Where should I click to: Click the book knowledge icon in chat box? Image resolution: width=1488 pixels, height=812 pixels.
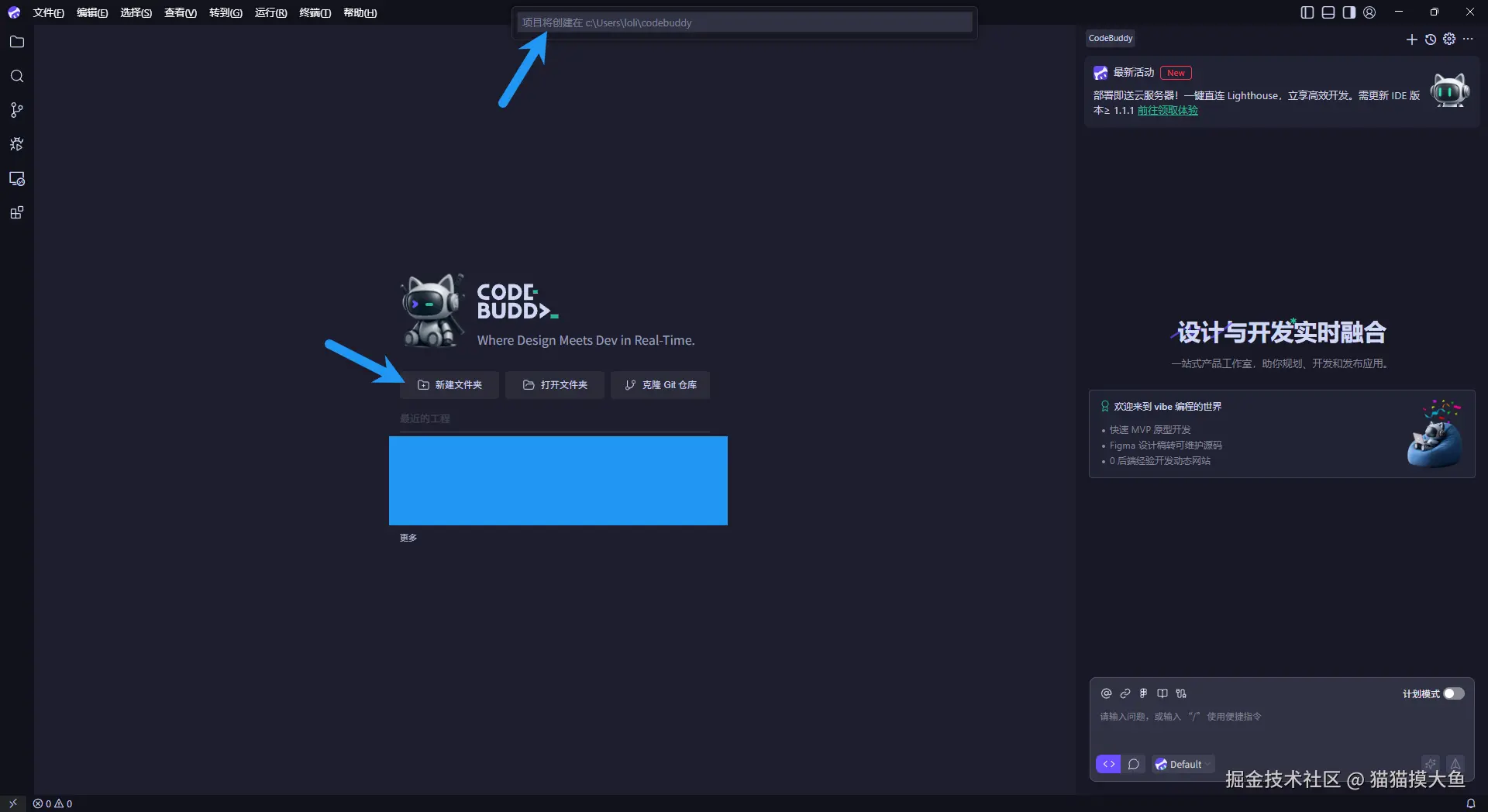(x=1162, y=693)
